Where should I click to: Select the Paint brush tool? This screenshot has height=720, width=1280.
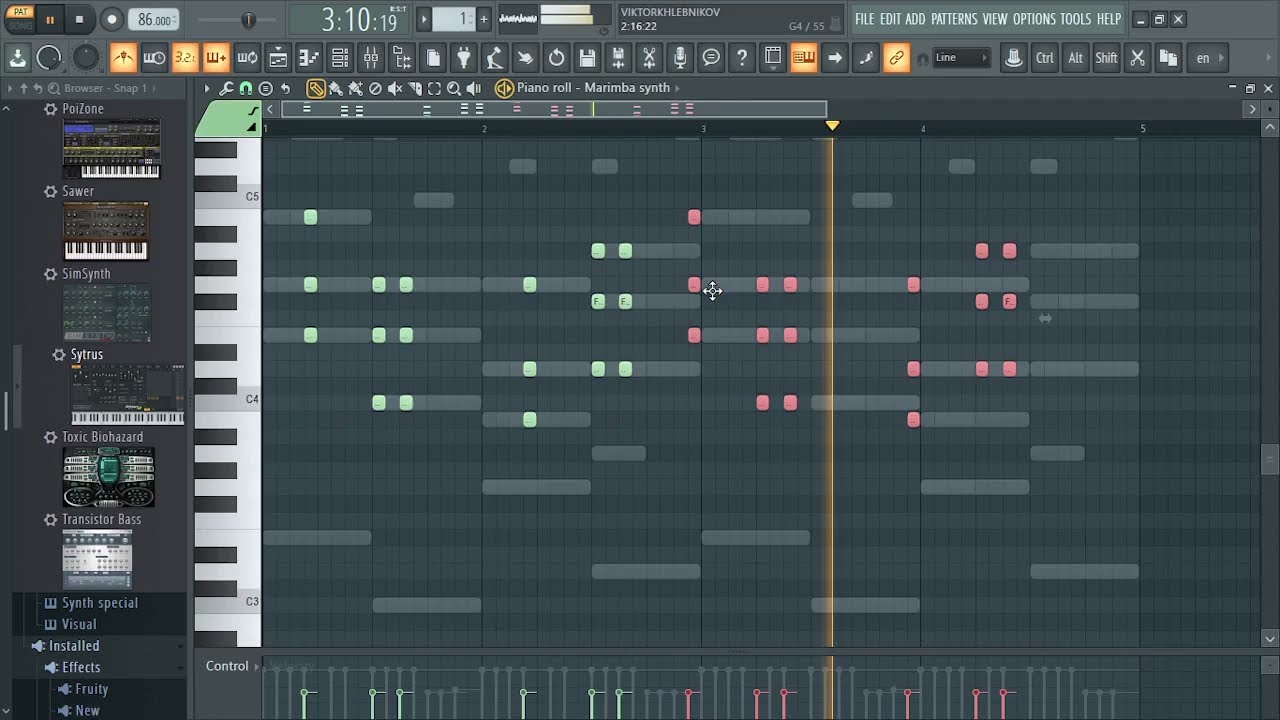click(335, 88)
